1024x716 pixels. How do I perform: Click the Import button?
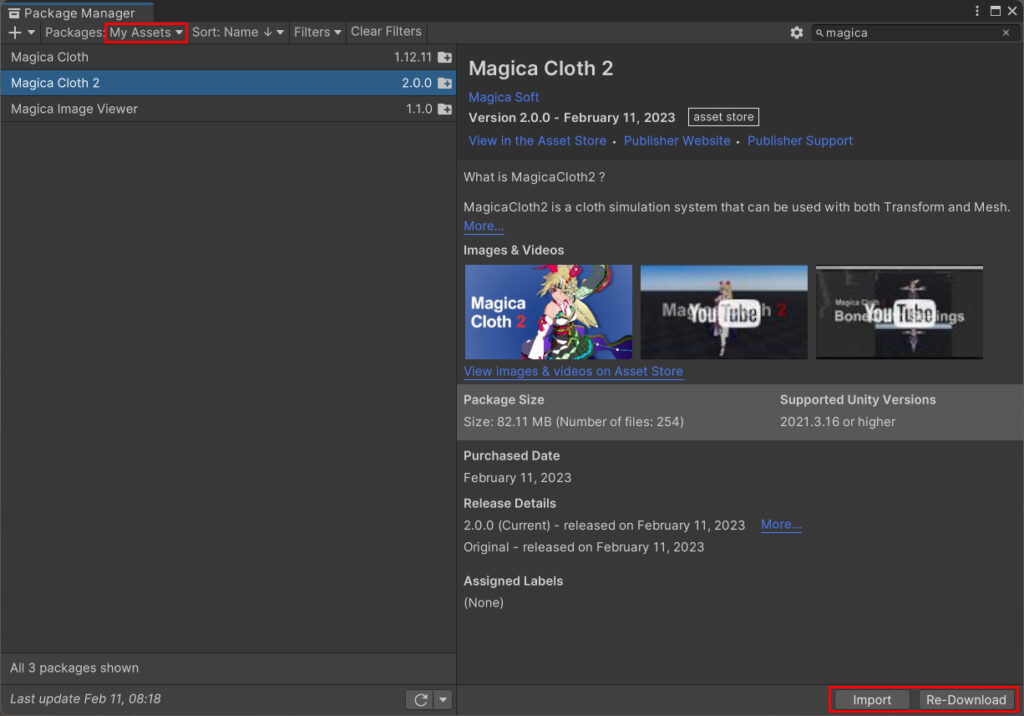pyautogui.click(x=870, y=699)
